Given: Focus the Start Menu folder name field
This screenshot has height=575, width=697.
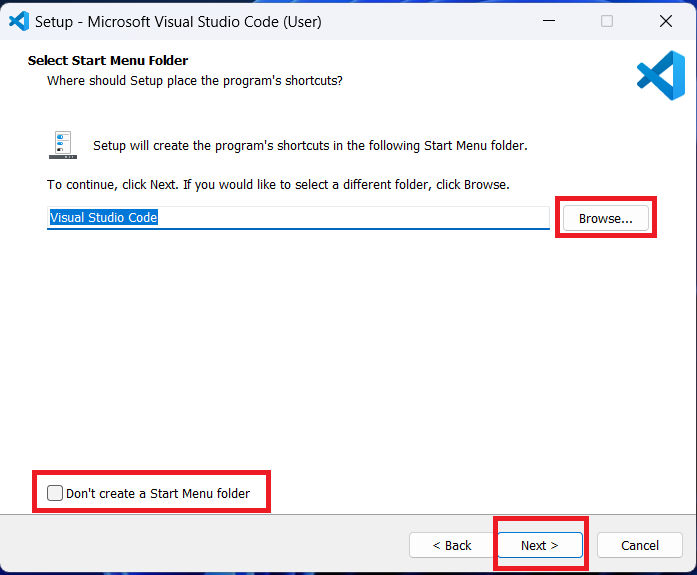Looking at the screenshot, I should point(350,218).
